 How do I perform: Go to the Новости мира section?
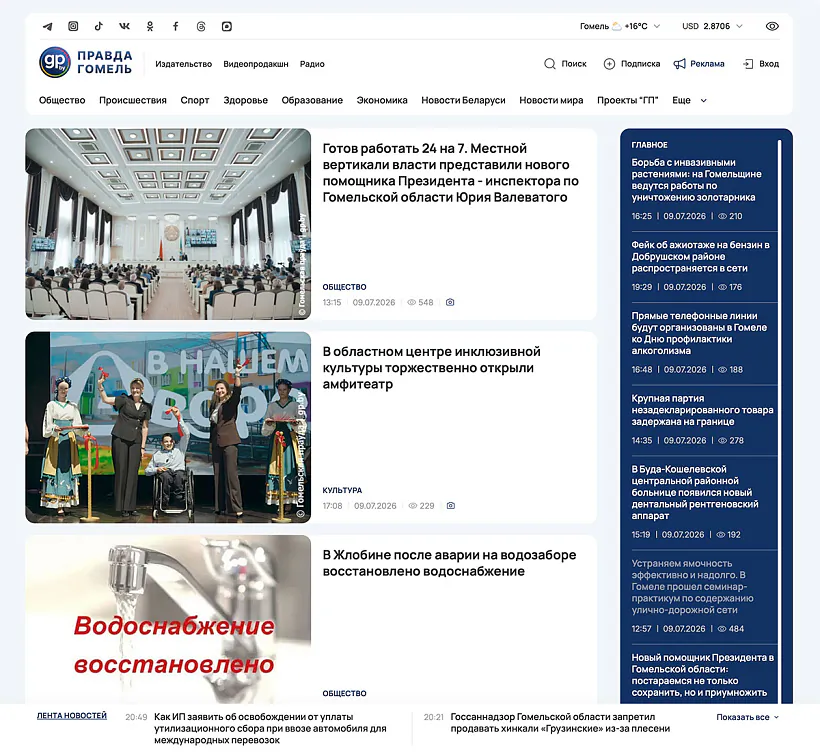[551, 100]
